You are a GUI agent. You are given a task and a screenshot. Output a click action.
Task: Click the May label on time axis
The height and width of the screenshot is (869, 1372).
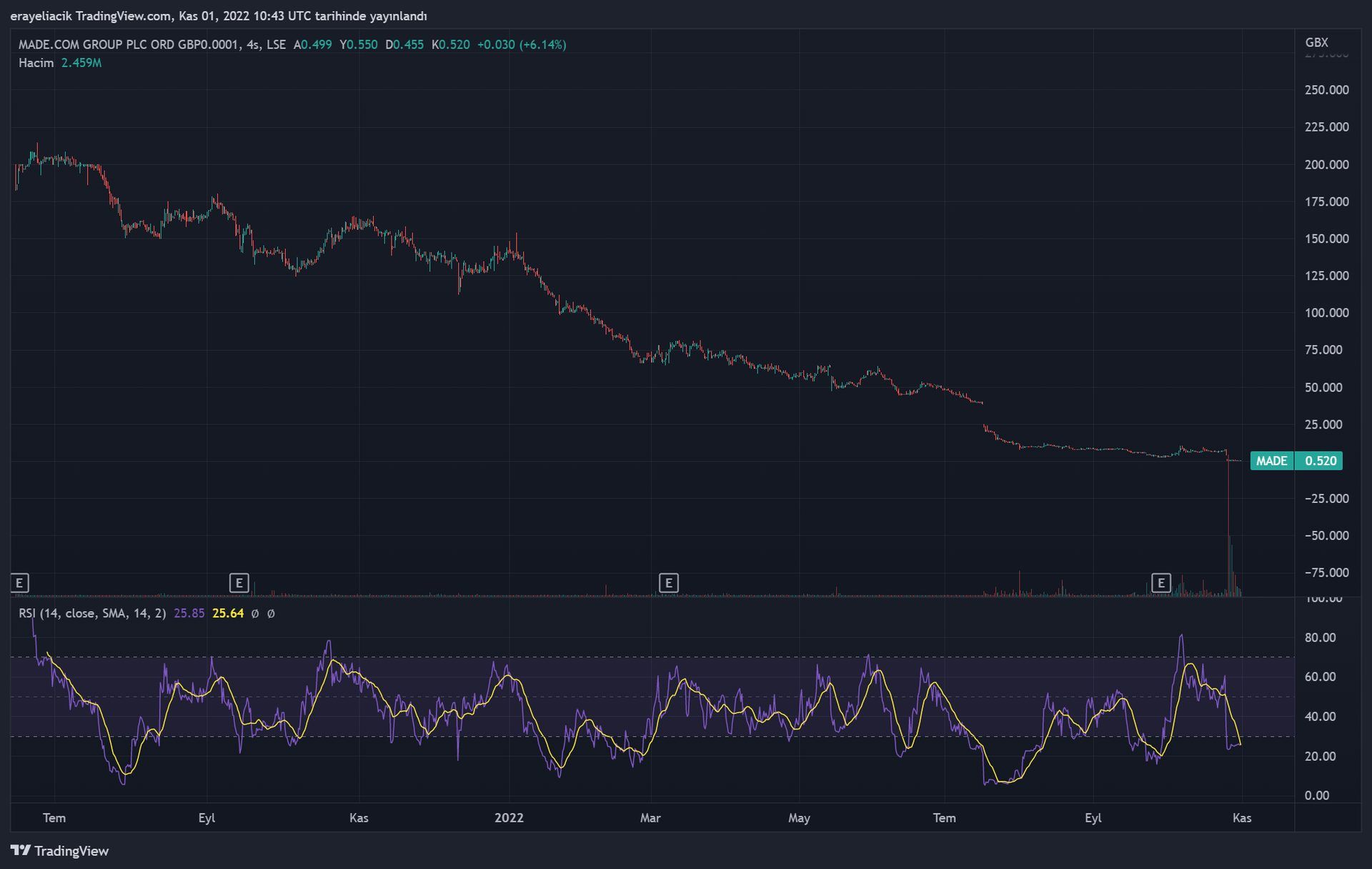click(799, 818)
